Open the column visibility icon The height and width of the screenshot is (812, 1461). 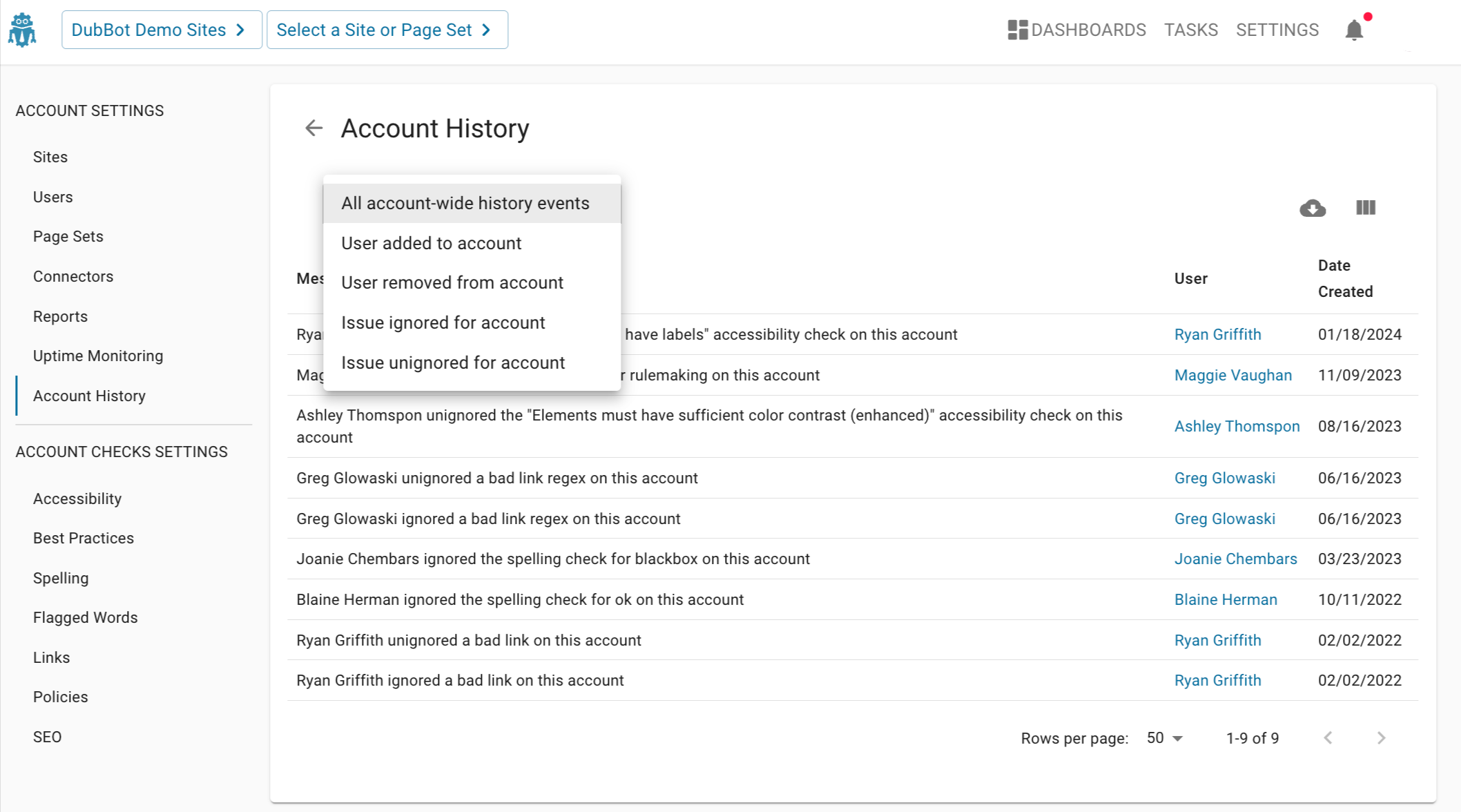pyautogui.click(x=1365, y=207)
